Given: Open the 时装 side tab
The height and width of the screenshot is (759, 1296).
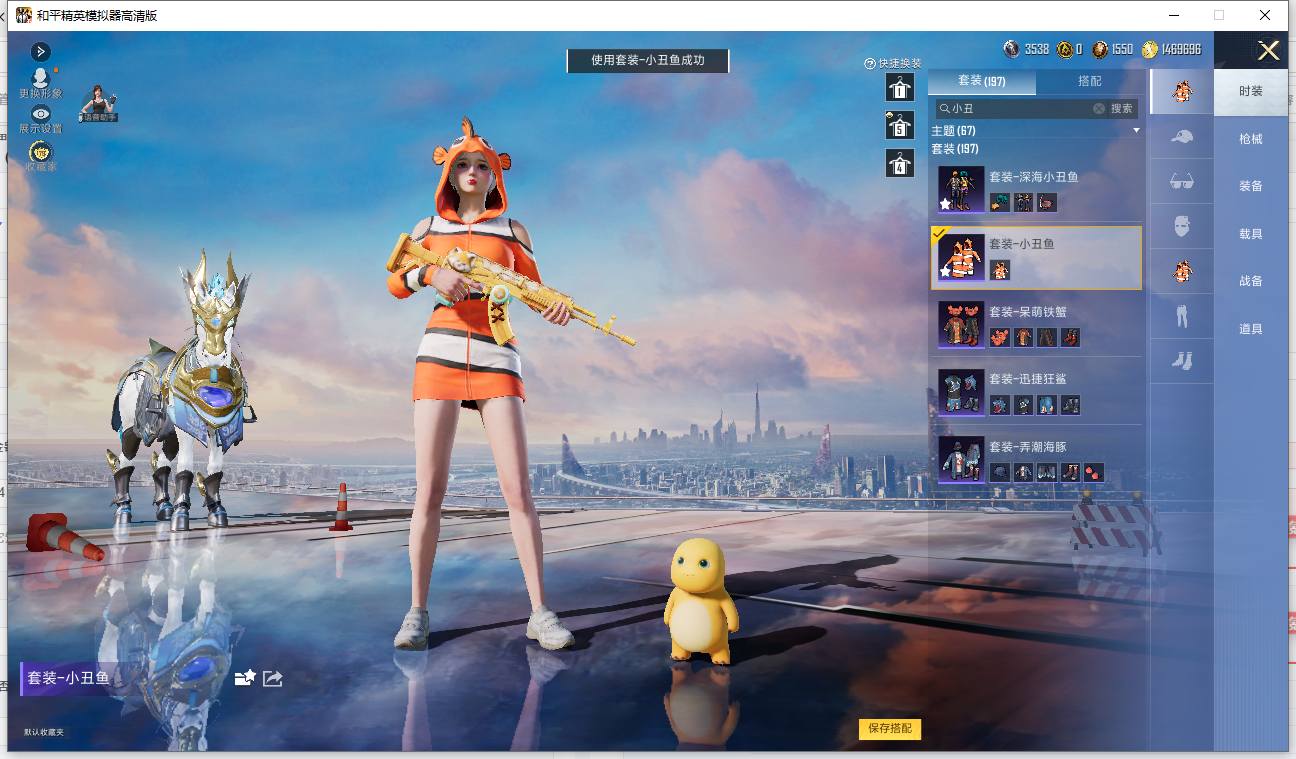Looking at the screenshot, I should pos(1250,91).
